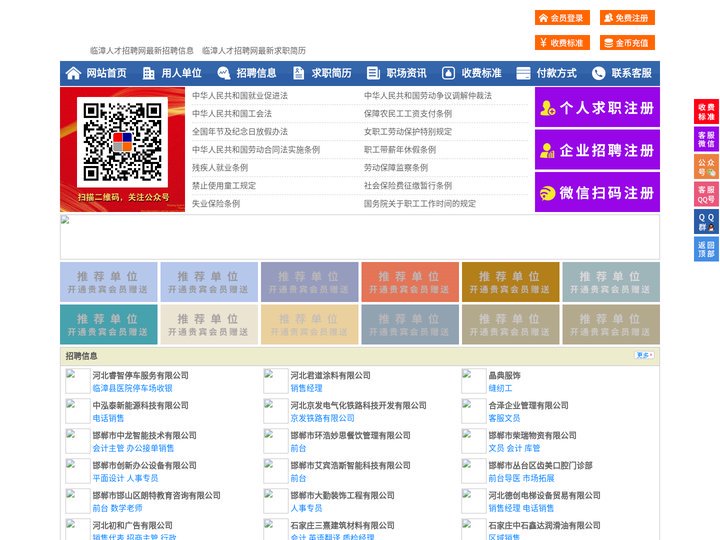The height and width of the screenshot is (540, 720).
Task: Click the orange 收费标准 button at top
Action: (x=562, y=43)
